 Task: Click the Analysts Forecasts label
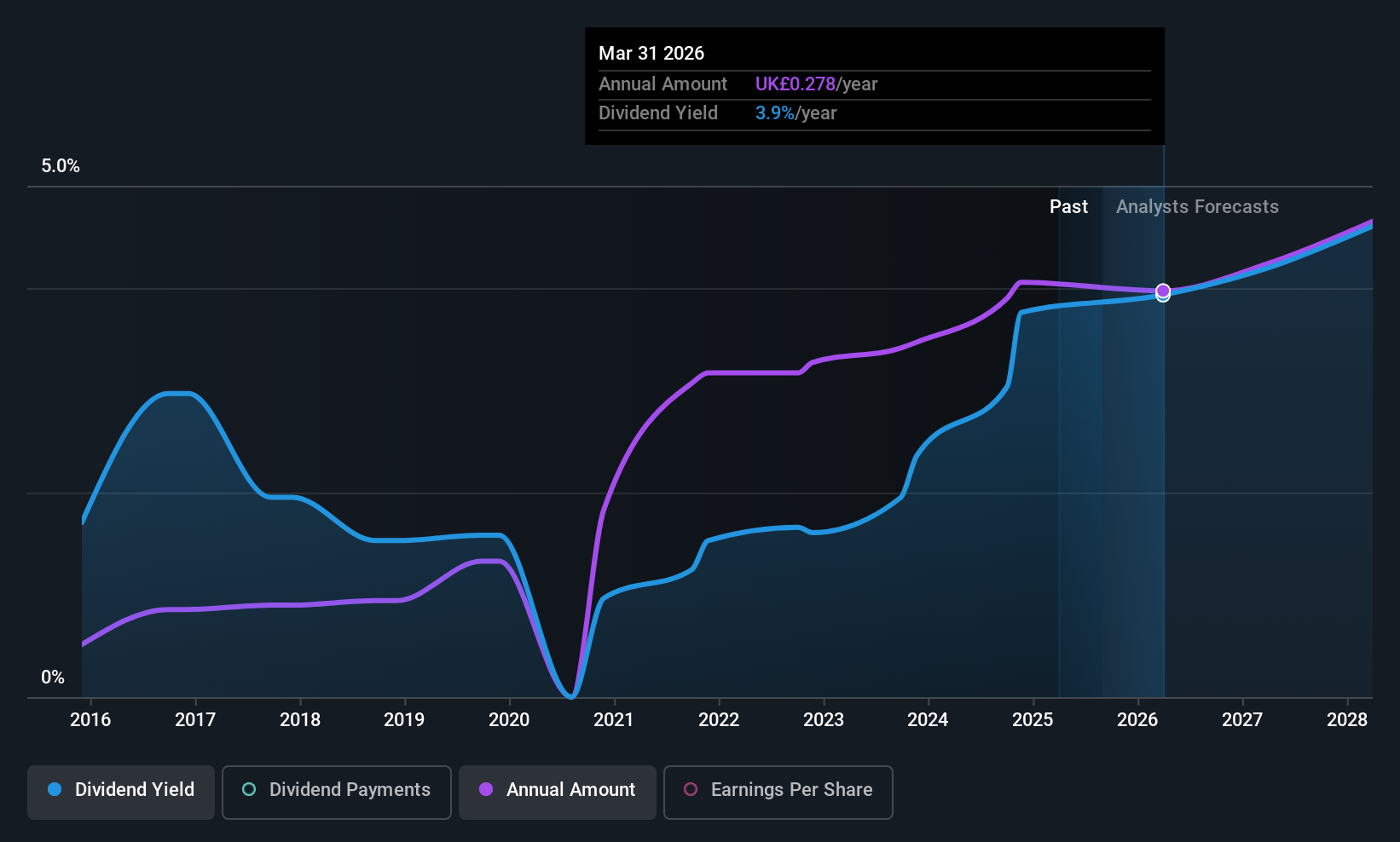coord(1197,207)
